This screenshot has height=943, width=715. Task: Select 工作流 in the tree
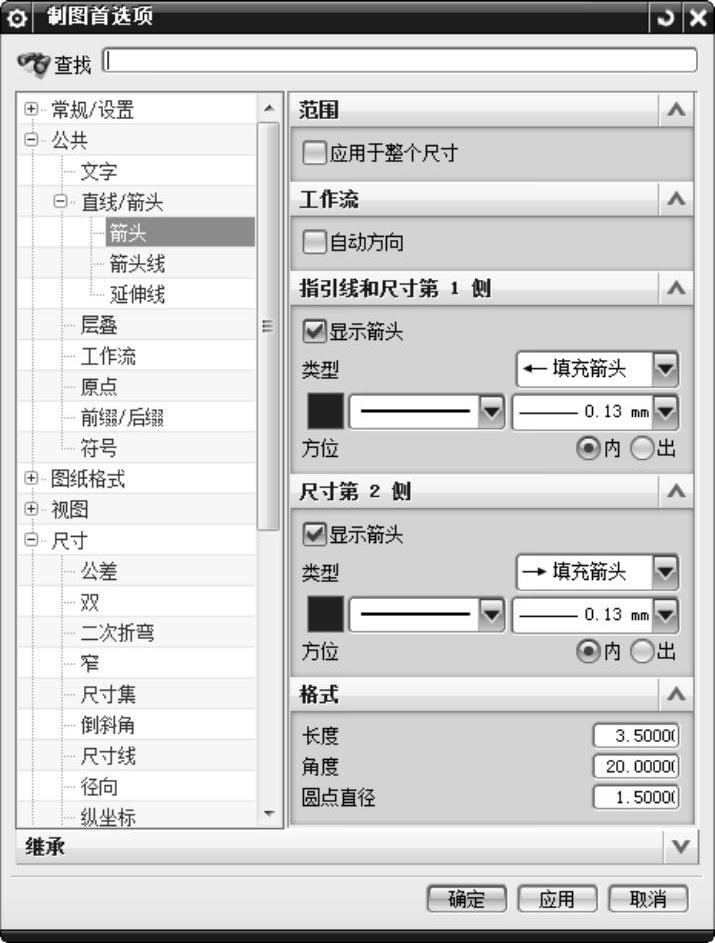point(108,356)
